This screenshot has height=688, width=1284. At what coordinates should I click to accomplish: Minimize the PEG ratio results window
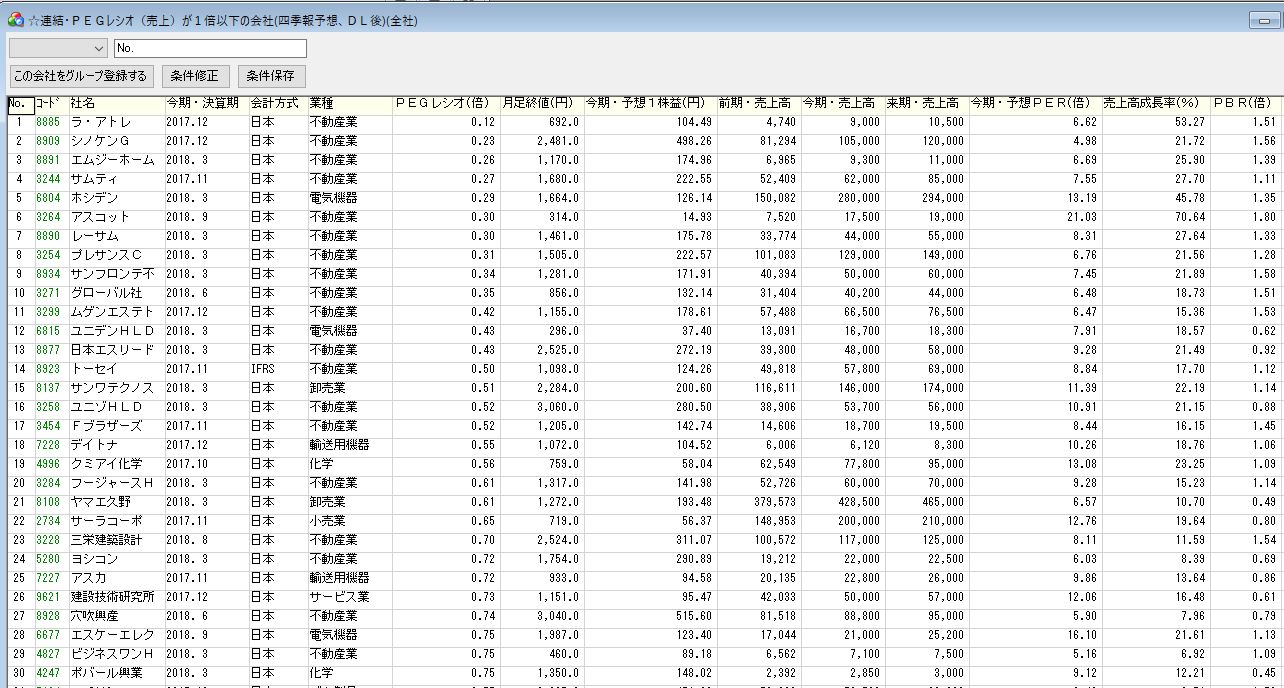click(x=1262, y=20)
